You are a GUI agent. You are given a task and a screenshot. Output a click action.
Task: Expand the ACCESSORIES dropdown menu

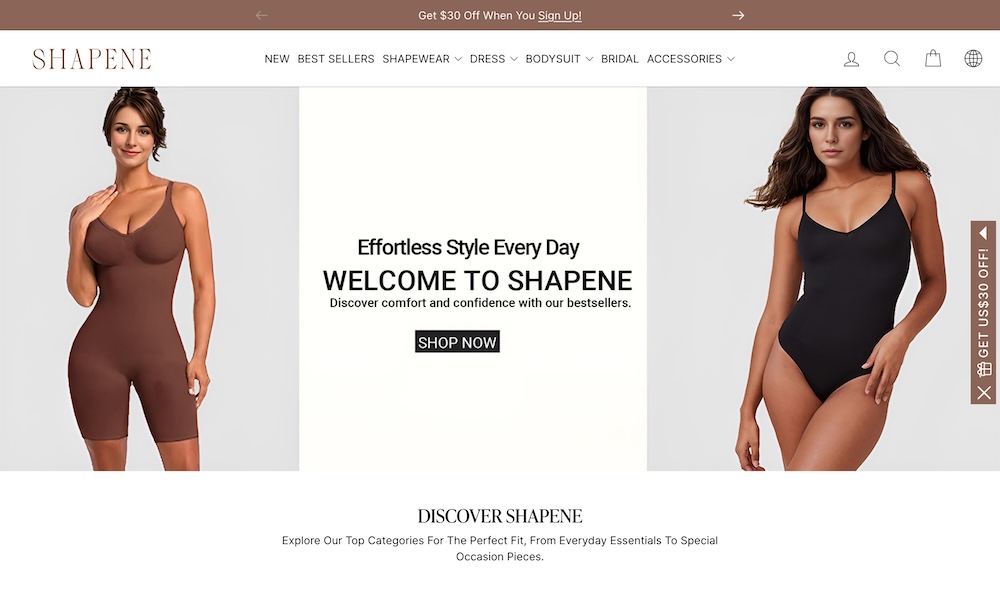tap(691, 59)
